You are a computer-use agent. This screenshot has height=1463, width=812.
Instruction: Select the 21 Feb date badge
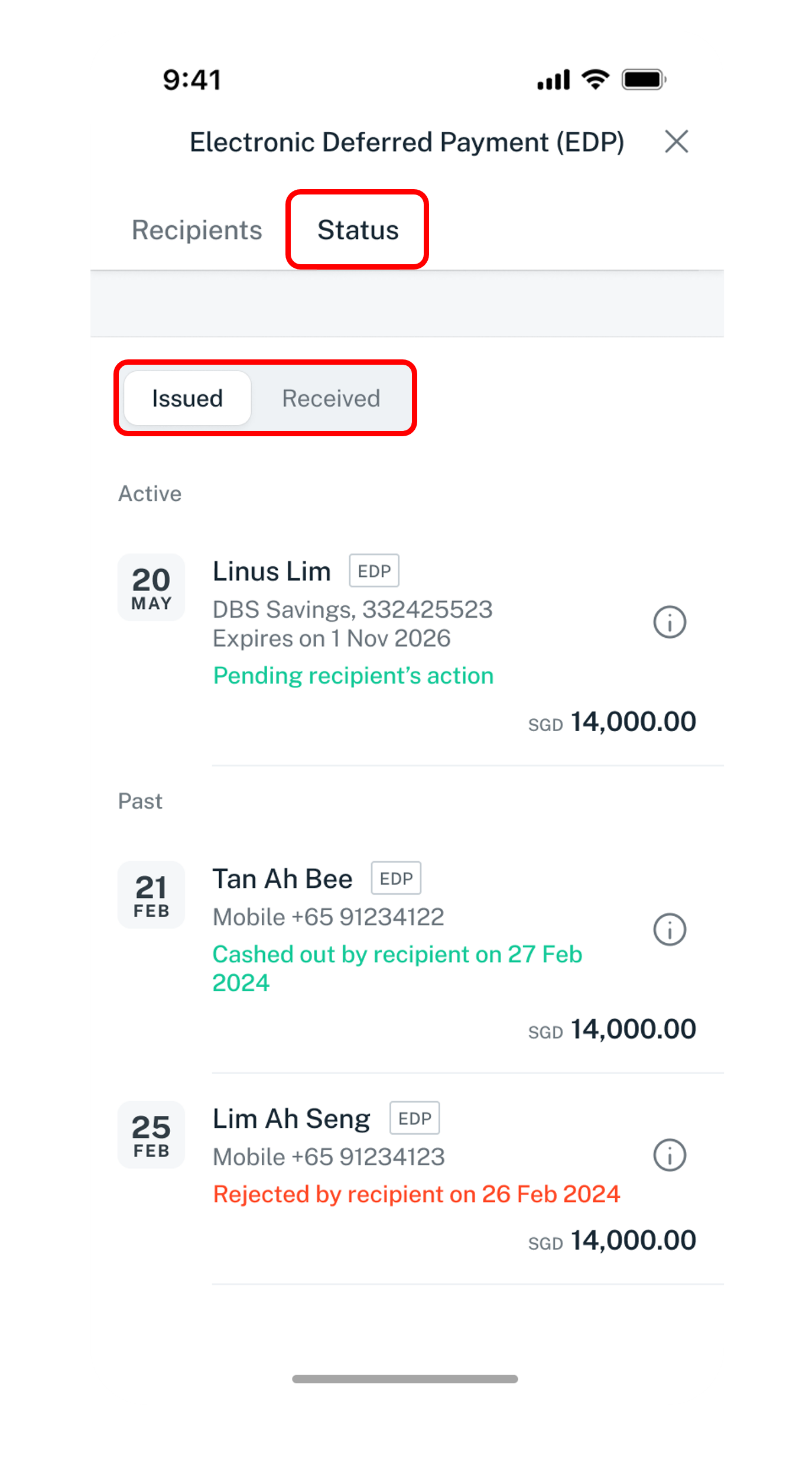tap(151, 894)
